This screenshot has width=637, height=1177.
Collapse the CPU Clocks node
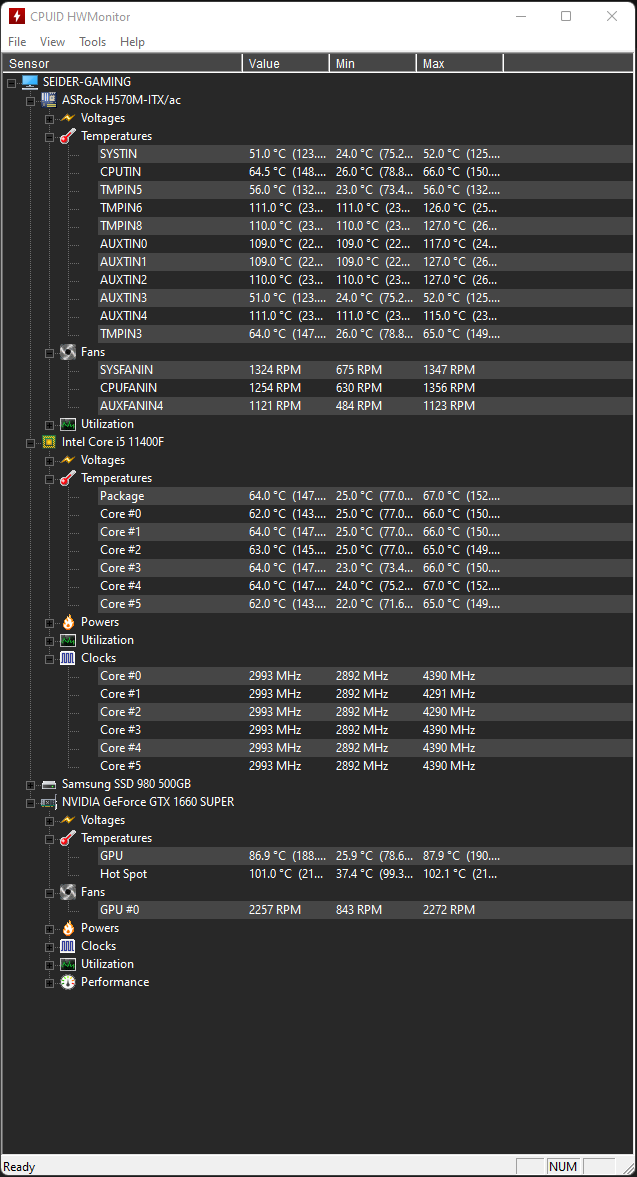click(49, 658)
